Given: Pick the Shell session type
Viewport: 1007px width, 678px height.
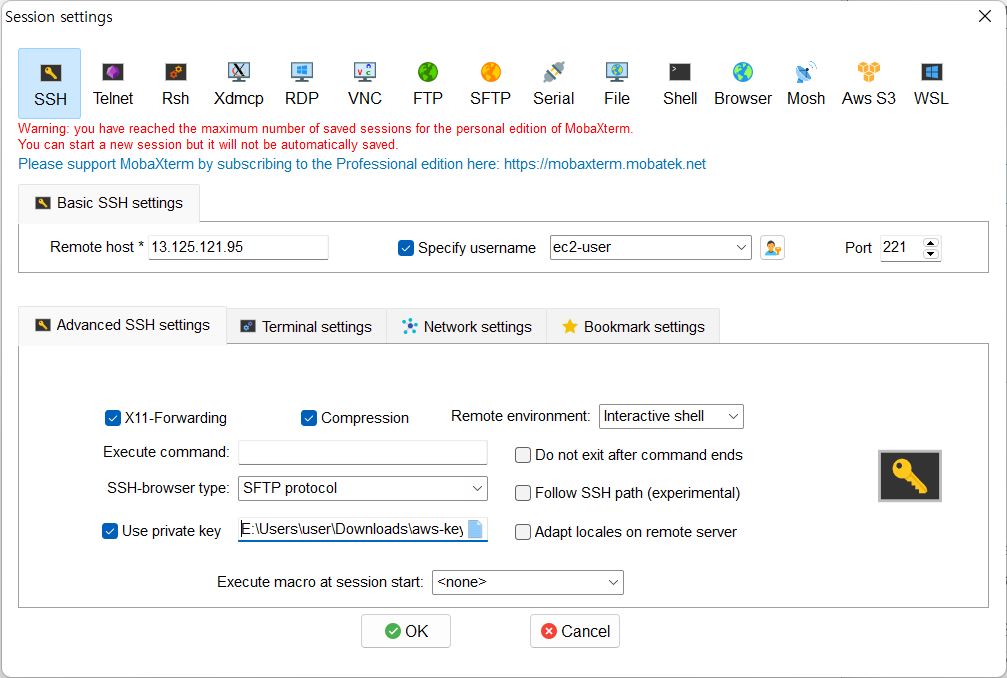Looking at the screenshot, I should pyautogui.click(x=679, y=83).
